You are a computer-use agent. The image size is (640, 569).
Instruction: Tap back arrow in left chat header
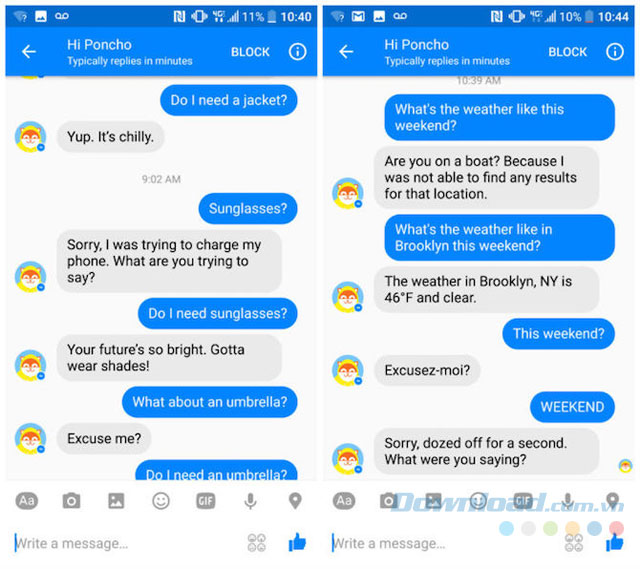point(29,52)
